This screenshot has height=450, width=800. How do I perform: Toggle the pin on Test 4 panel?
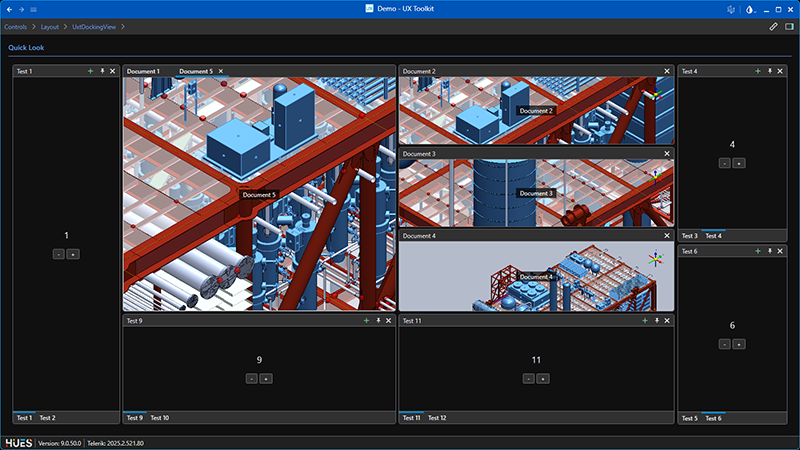[769, 71]
